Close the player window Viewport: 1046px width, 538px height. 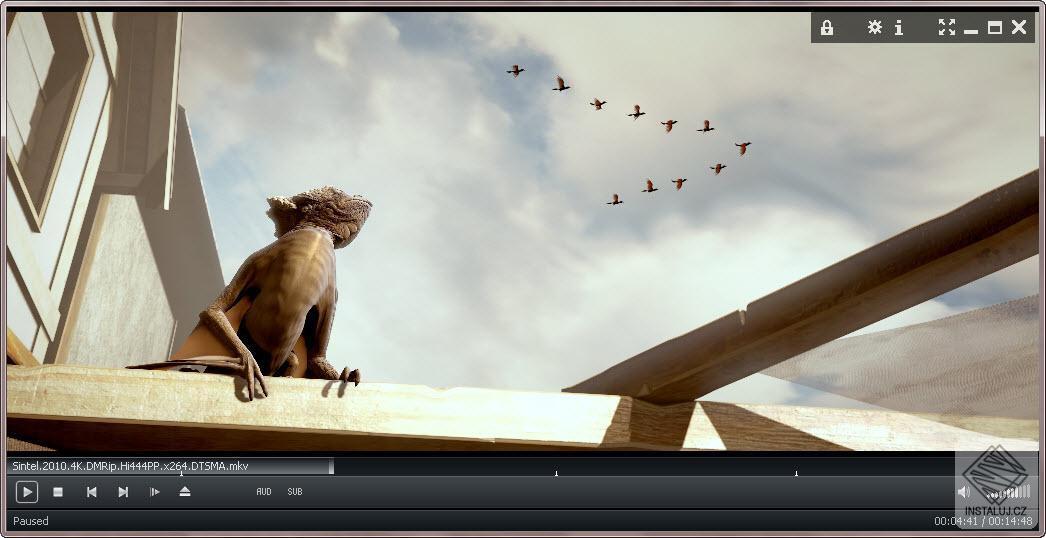(1019, 27)
